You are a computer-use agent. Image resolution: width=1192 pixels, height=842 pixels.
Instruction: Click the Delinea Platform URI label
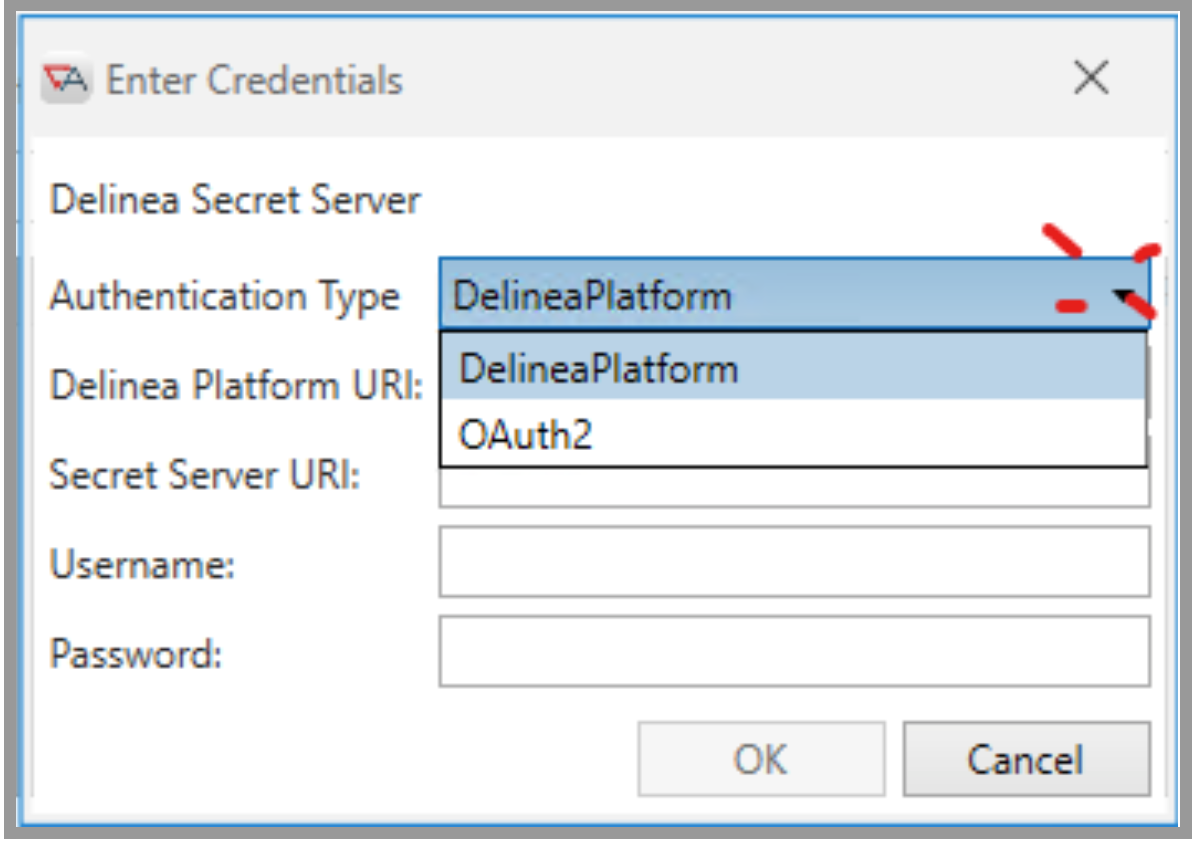tap(236, 385)
